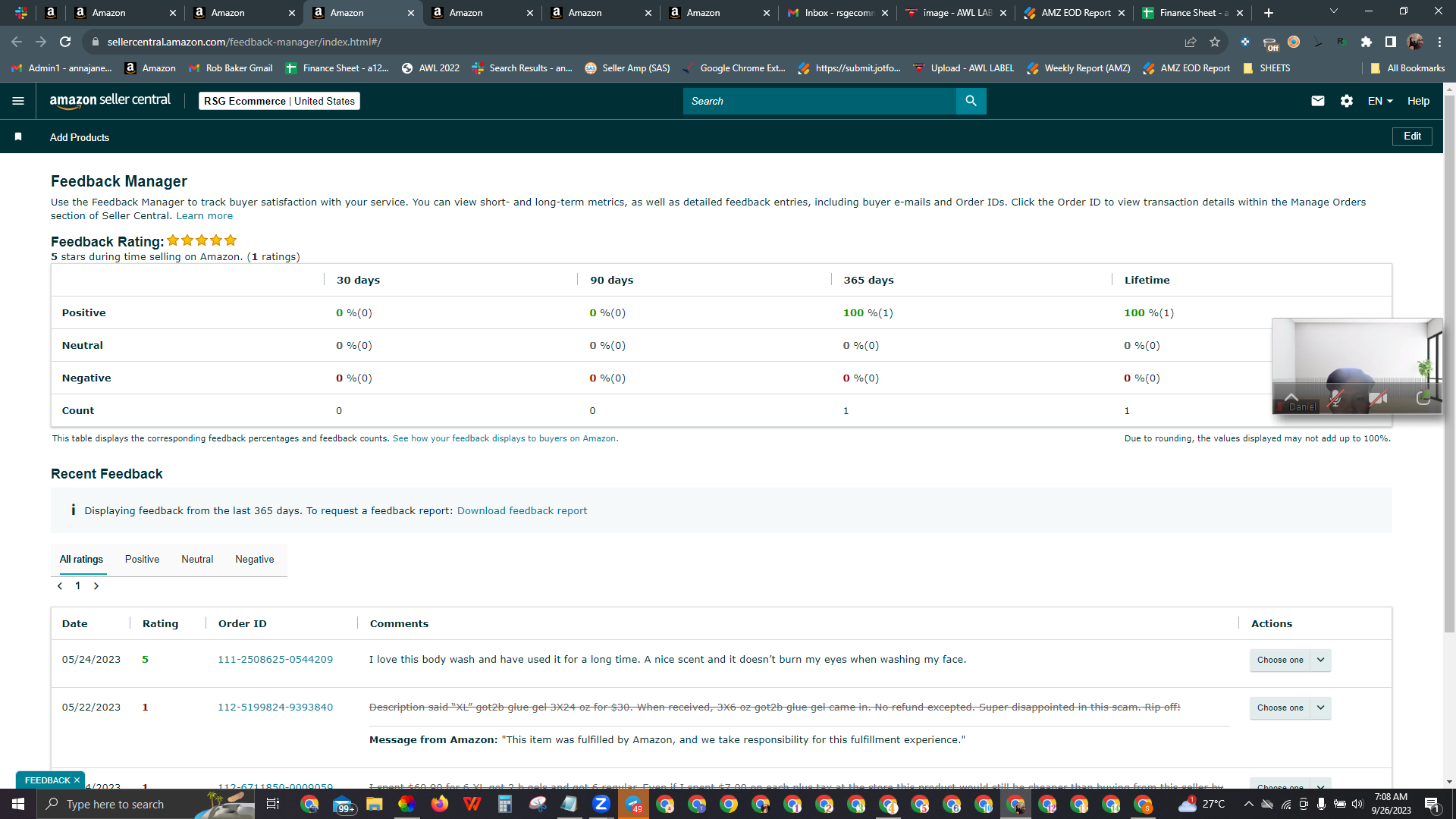
Task: Open the Mail app with 99+ badge
Action: pos(343,804)
